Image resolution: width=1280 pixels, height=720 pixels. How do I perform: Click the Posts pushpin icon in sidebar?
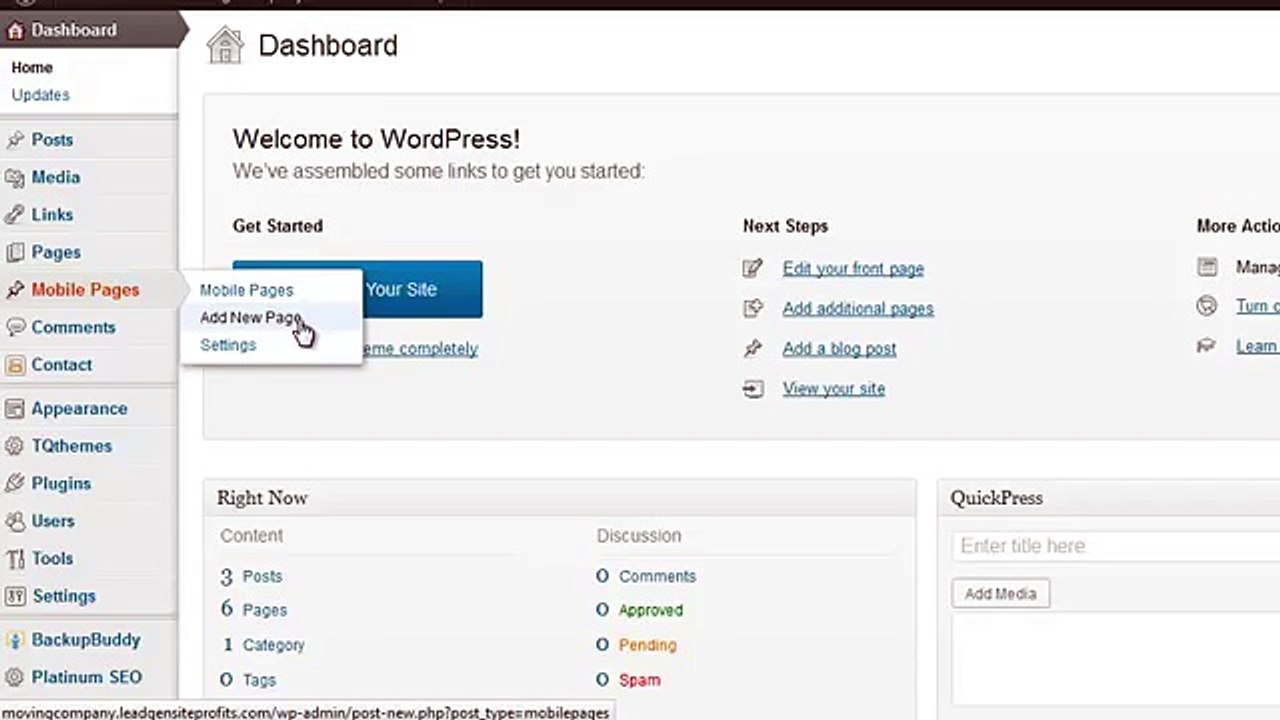[x=14, y=140]
